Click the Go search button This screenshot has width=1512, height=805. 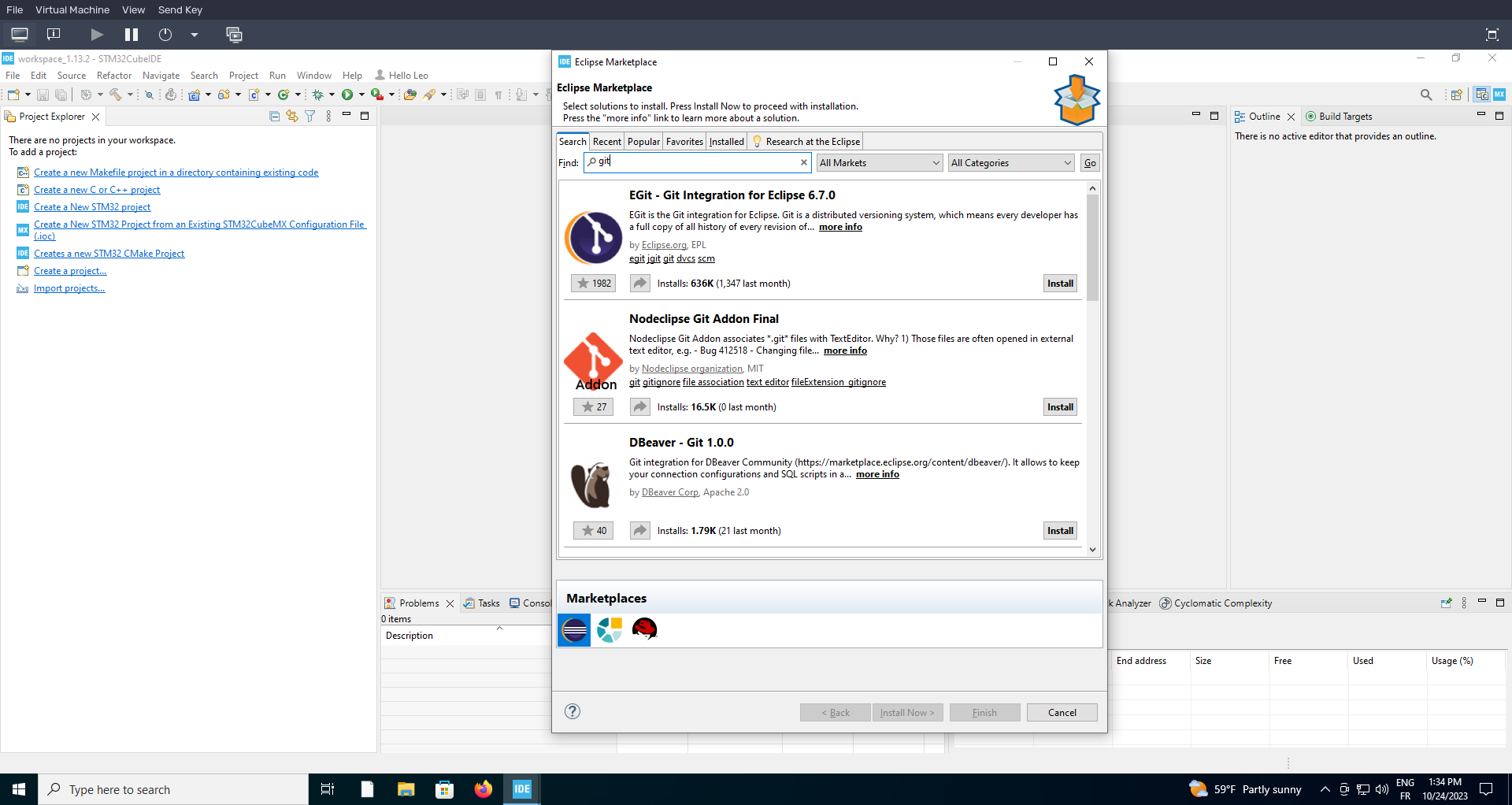[1090, 163]
